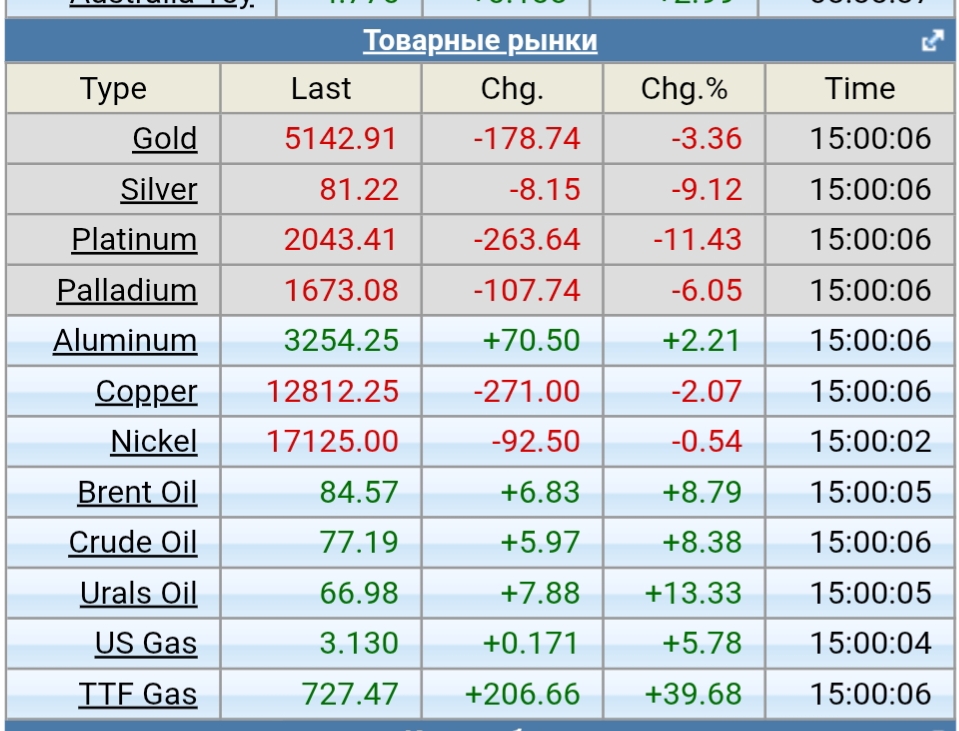
Task: Open the Palladium quote page
Action: [126, 291]
